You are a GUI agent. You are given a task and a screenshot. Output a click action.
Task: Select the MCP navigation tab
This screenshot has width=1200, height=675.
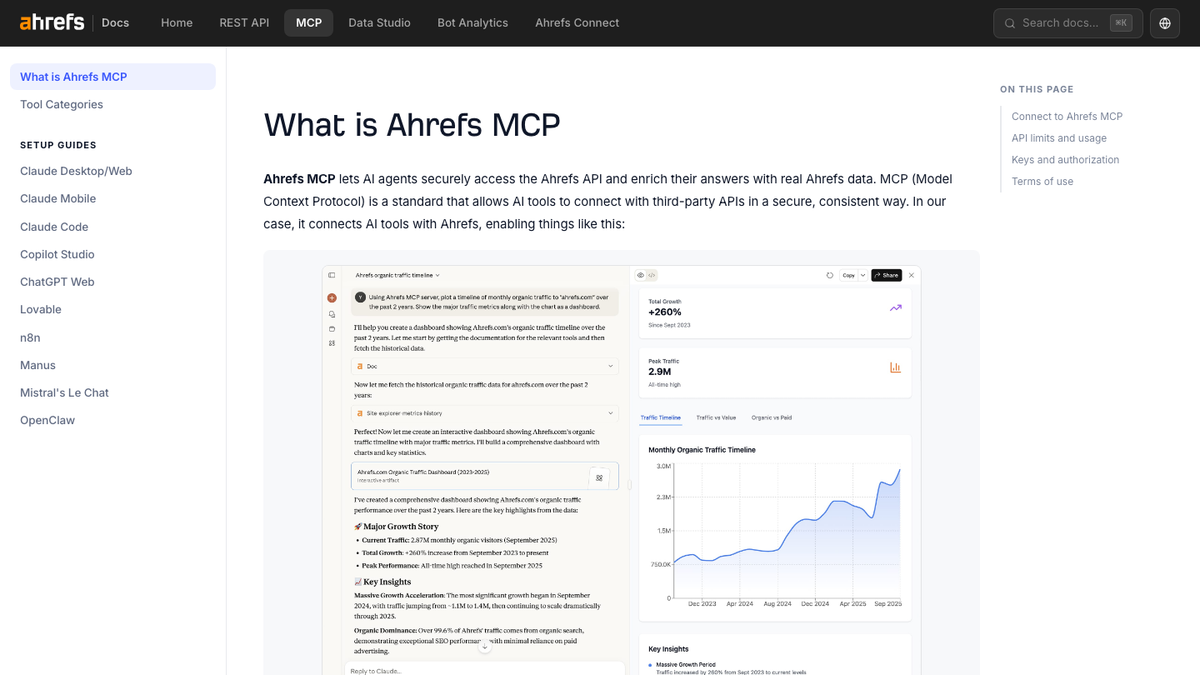click(x=309, y=23)
